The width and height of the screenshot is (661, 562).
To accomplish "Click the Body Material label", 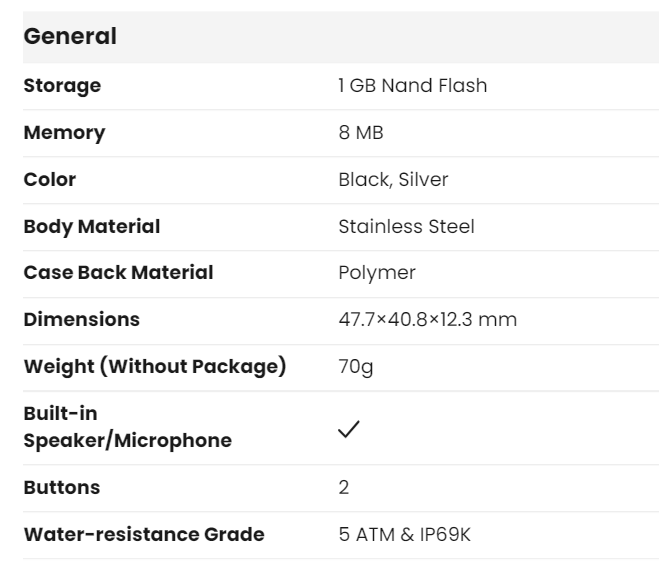I will click(x=92, y=227).
